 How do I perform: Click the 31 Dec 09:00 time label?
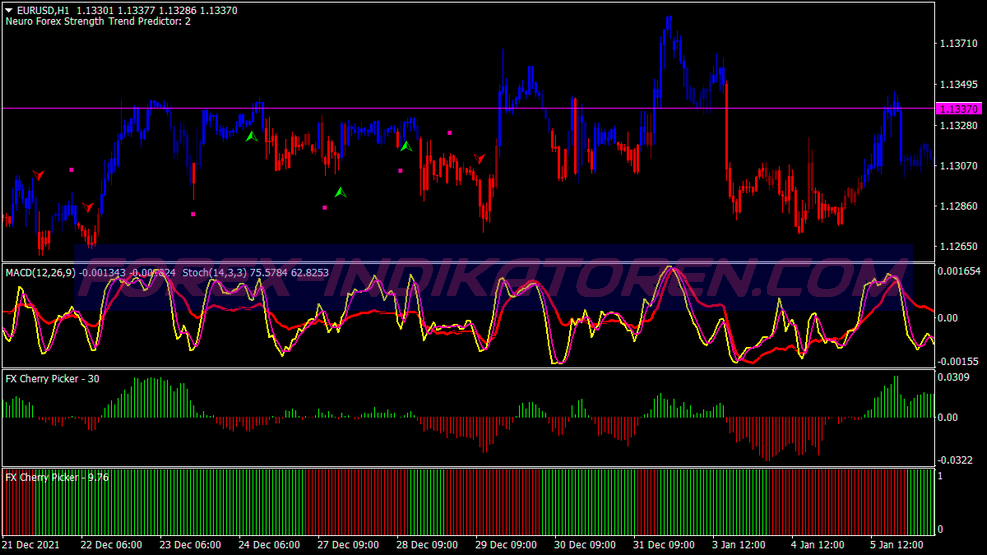click(x=663, y=544)
